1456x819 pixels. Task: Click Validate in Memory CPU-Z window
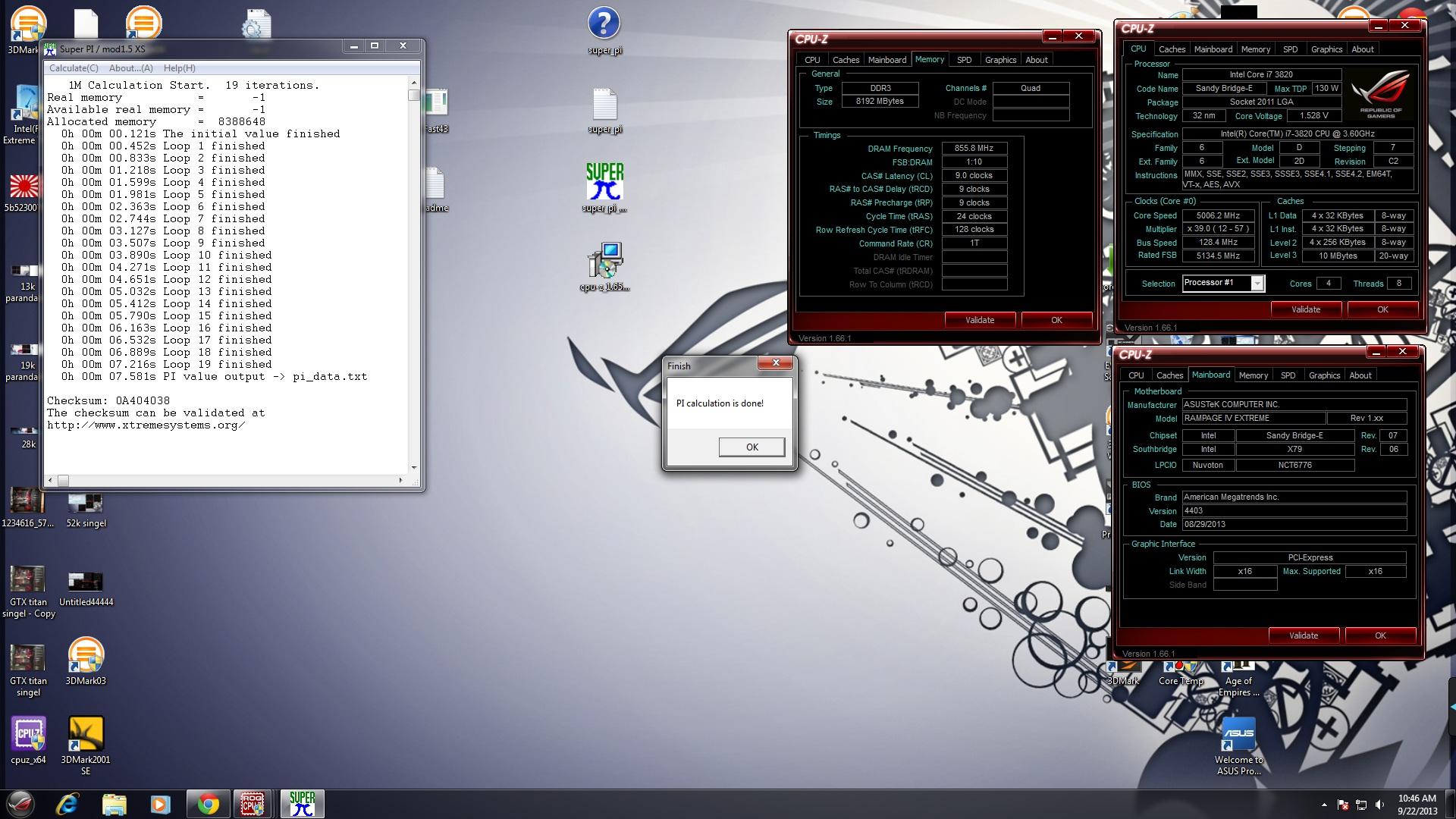click(979, 320)
